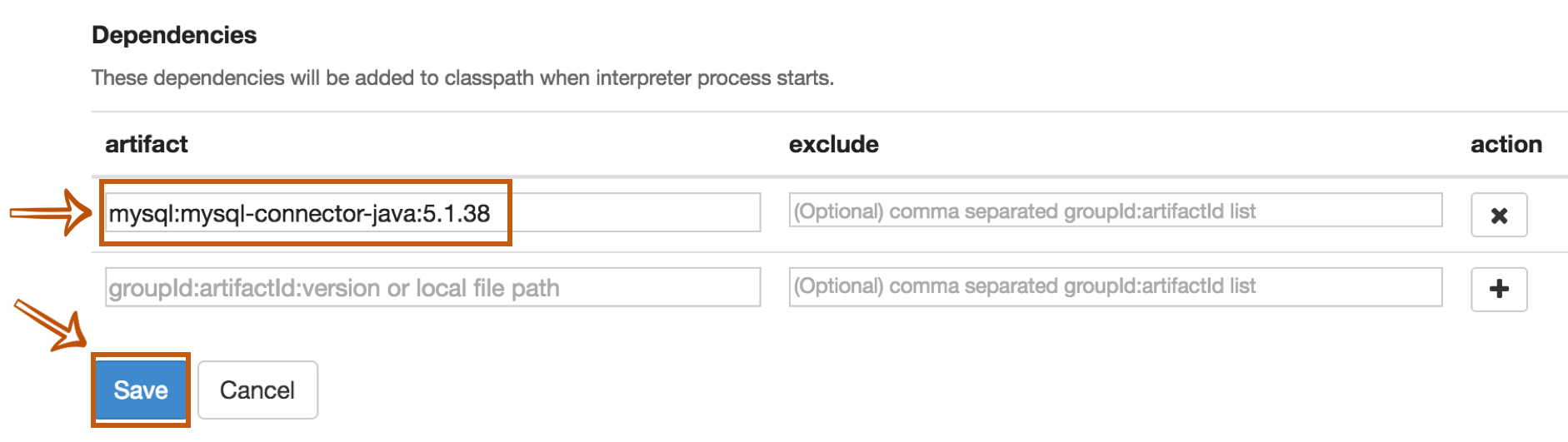Click the "Dependencies" section heading
This screenshot has width=1568, height=442.
point(174,35)
